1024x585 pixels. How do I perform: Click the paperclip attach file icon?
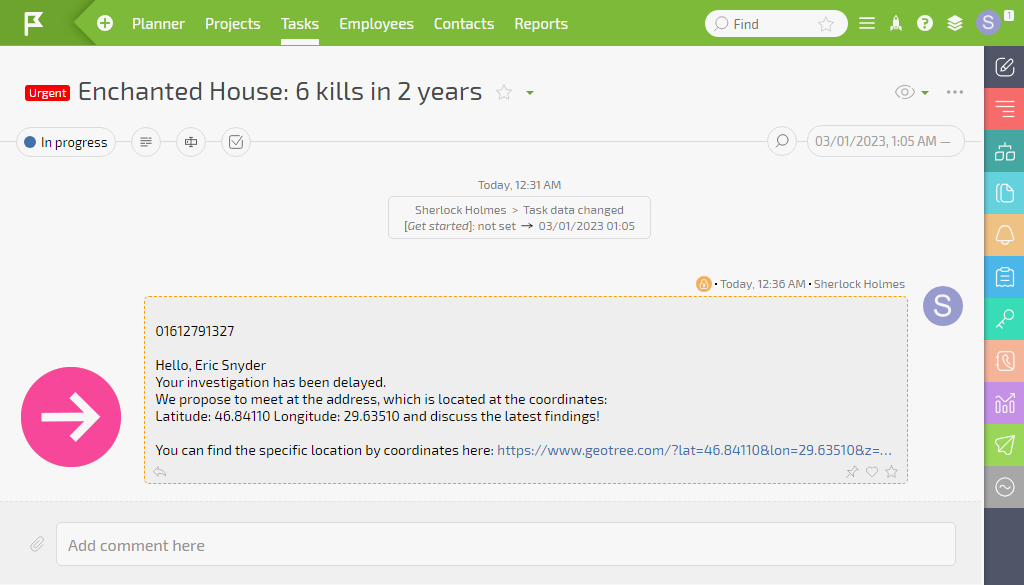tap(37, 544)
